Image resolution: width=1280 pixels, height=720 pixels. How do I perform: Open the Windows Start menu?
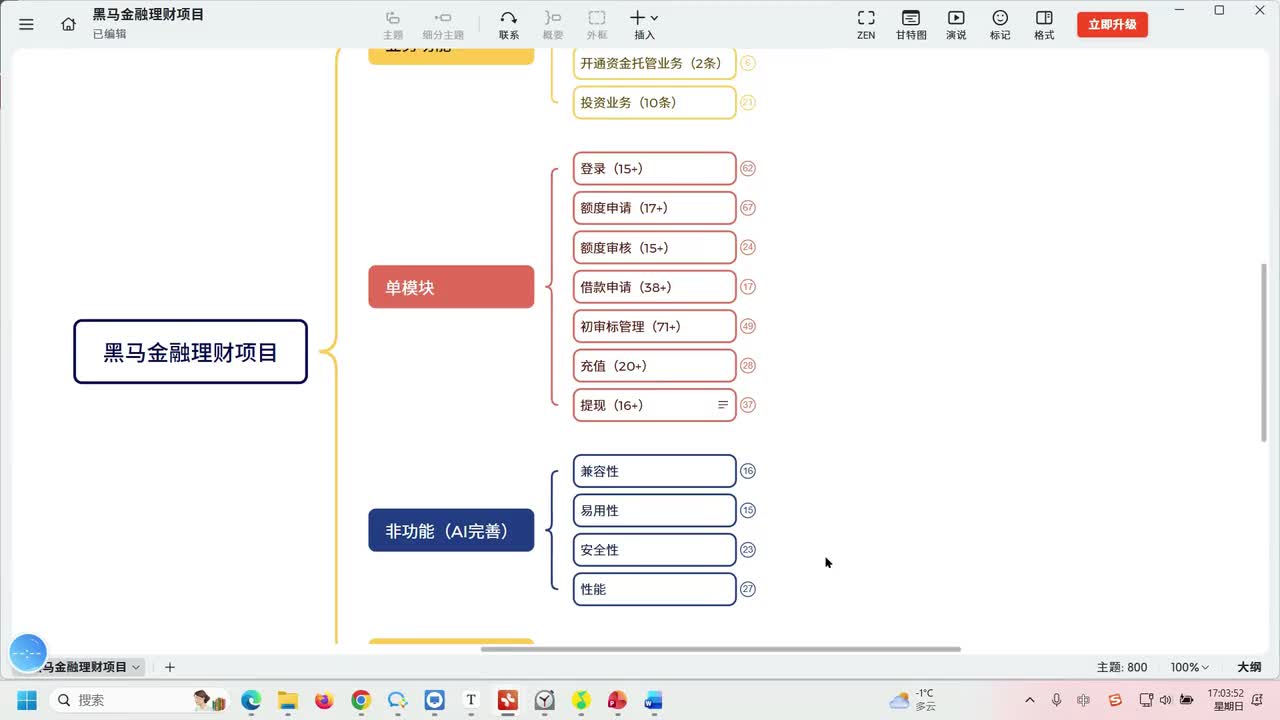[27, 700]
